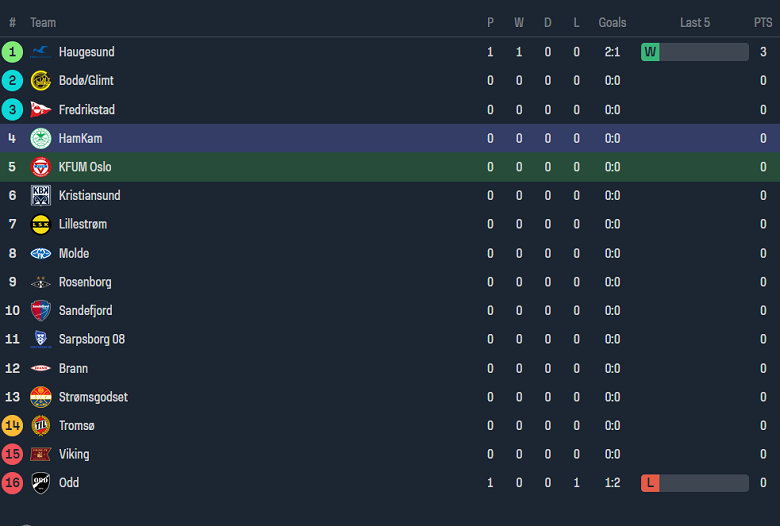Sort table by PTS column header

(763, 22)
